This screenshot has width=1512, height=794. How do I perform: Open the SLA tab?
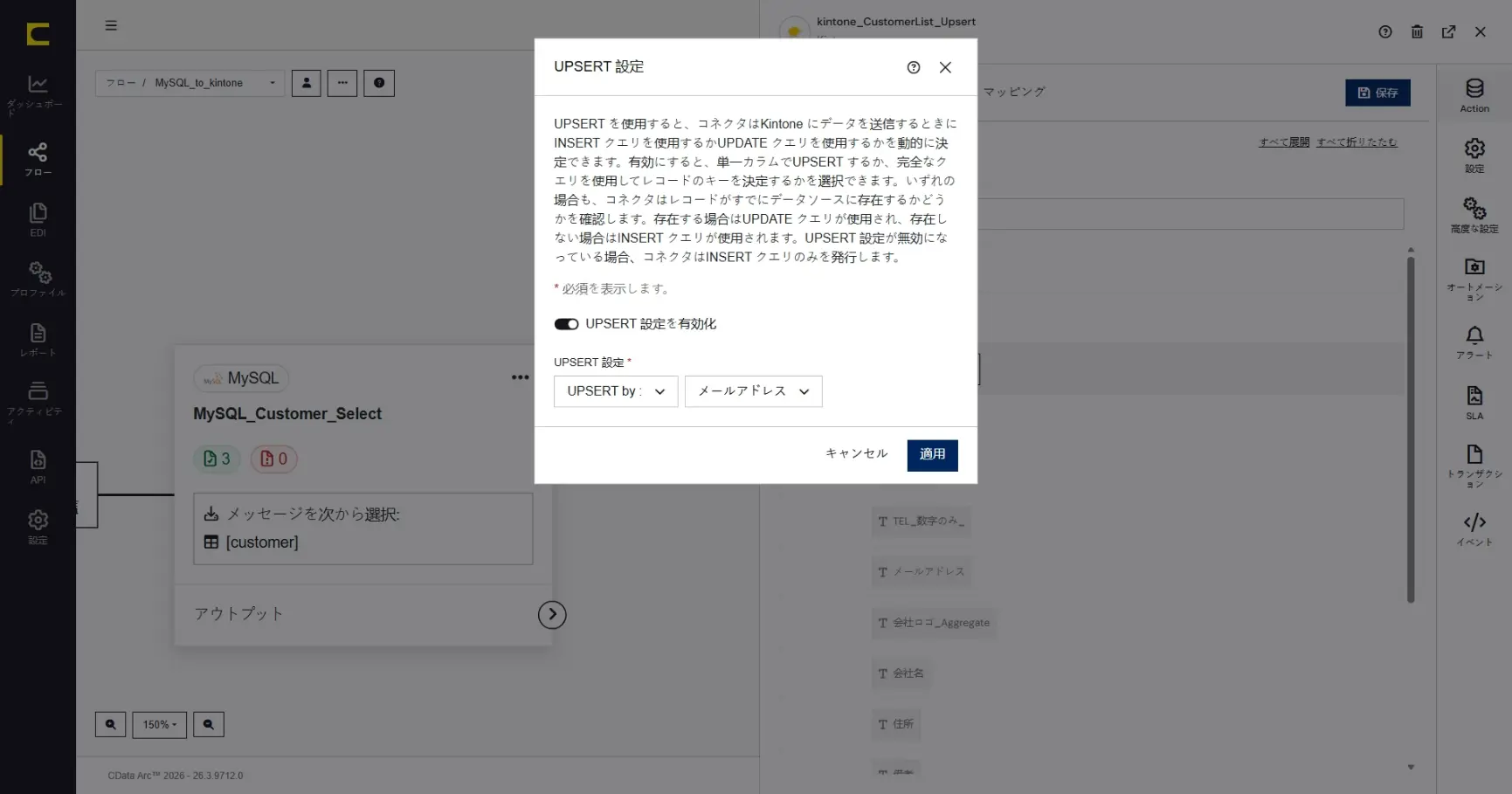click(1474, 403)
